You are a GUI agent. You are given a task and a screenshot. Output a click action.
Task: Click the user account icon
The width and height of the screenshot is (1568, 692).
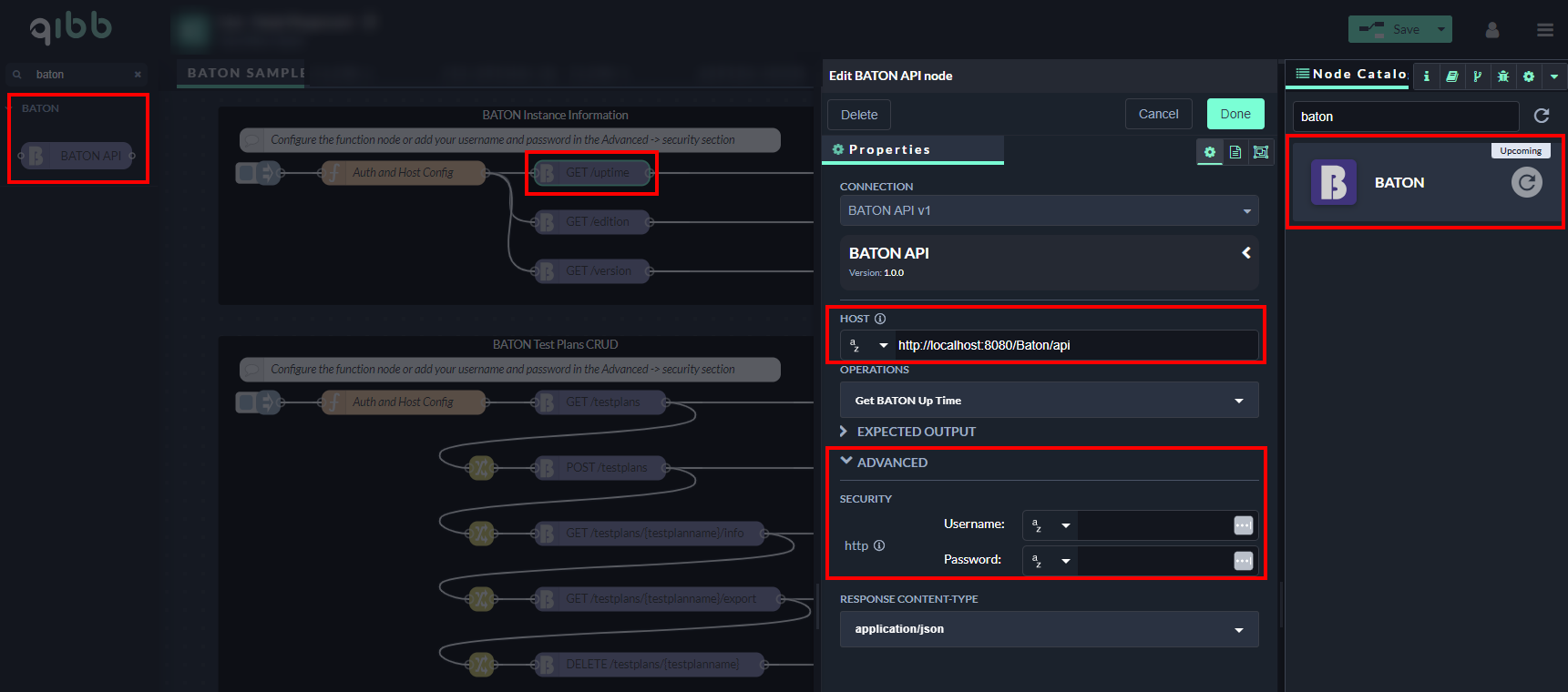pyautogui.click(x=1492, y=30)
